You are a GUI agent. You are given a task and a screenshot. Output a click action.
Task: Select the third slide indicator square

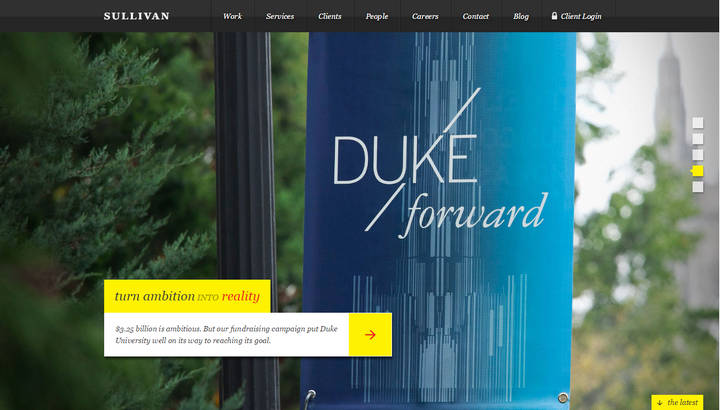(698, 155)
